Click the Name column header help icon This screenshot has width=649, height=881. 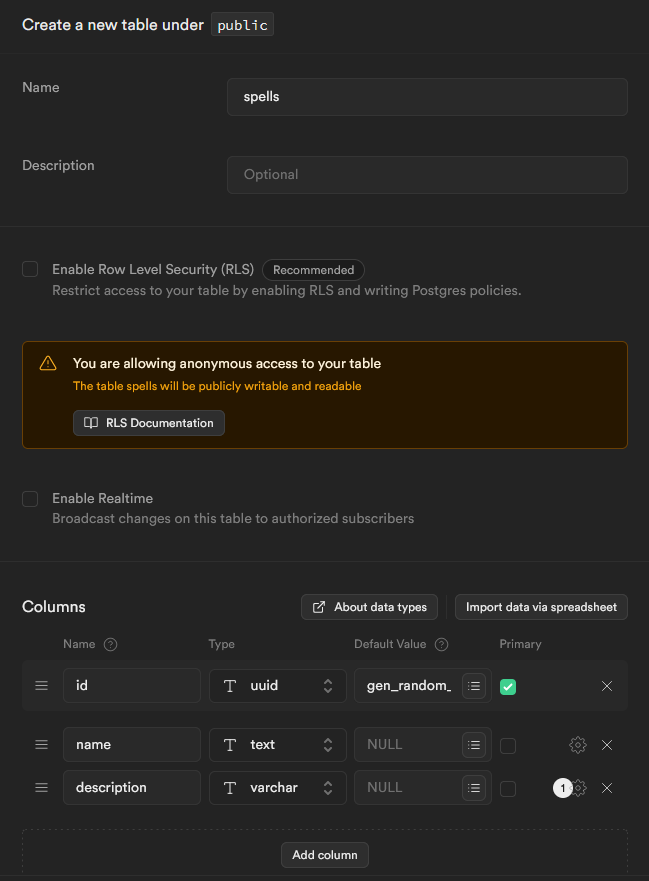coord(111,645)
